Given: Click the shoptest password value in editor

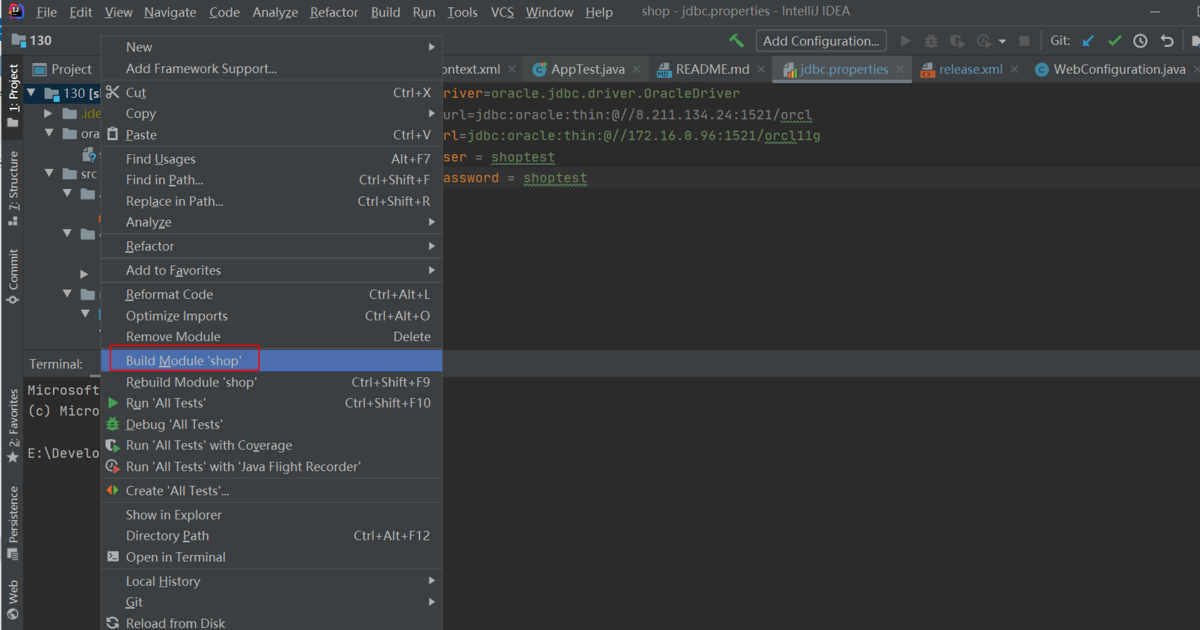Looking at the screenshot, I should point(555,179).
